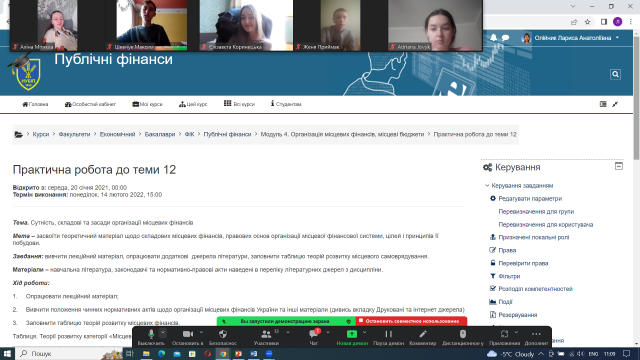
Task: Follow Публічні фінанси breadcrumb link
Action: coord(227,134)
